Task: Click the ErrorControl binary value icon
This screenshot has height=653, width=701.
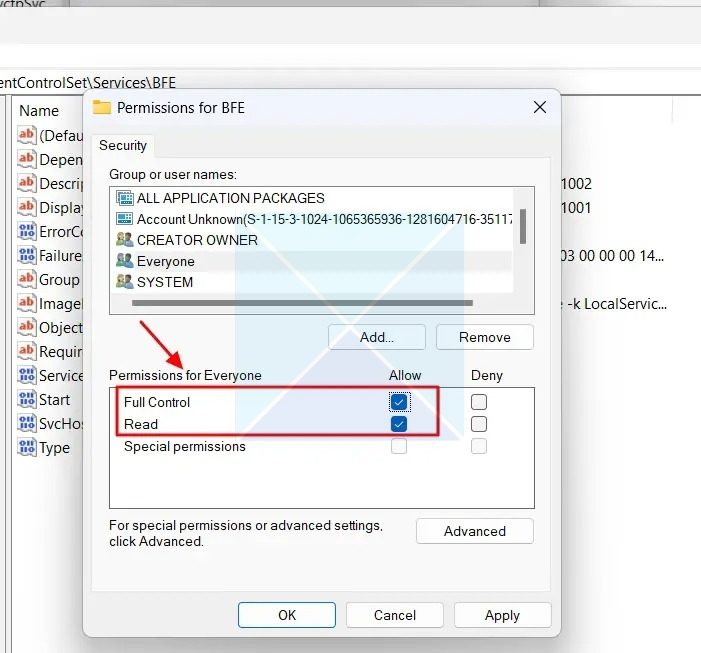Action: (x=27, y=231)
